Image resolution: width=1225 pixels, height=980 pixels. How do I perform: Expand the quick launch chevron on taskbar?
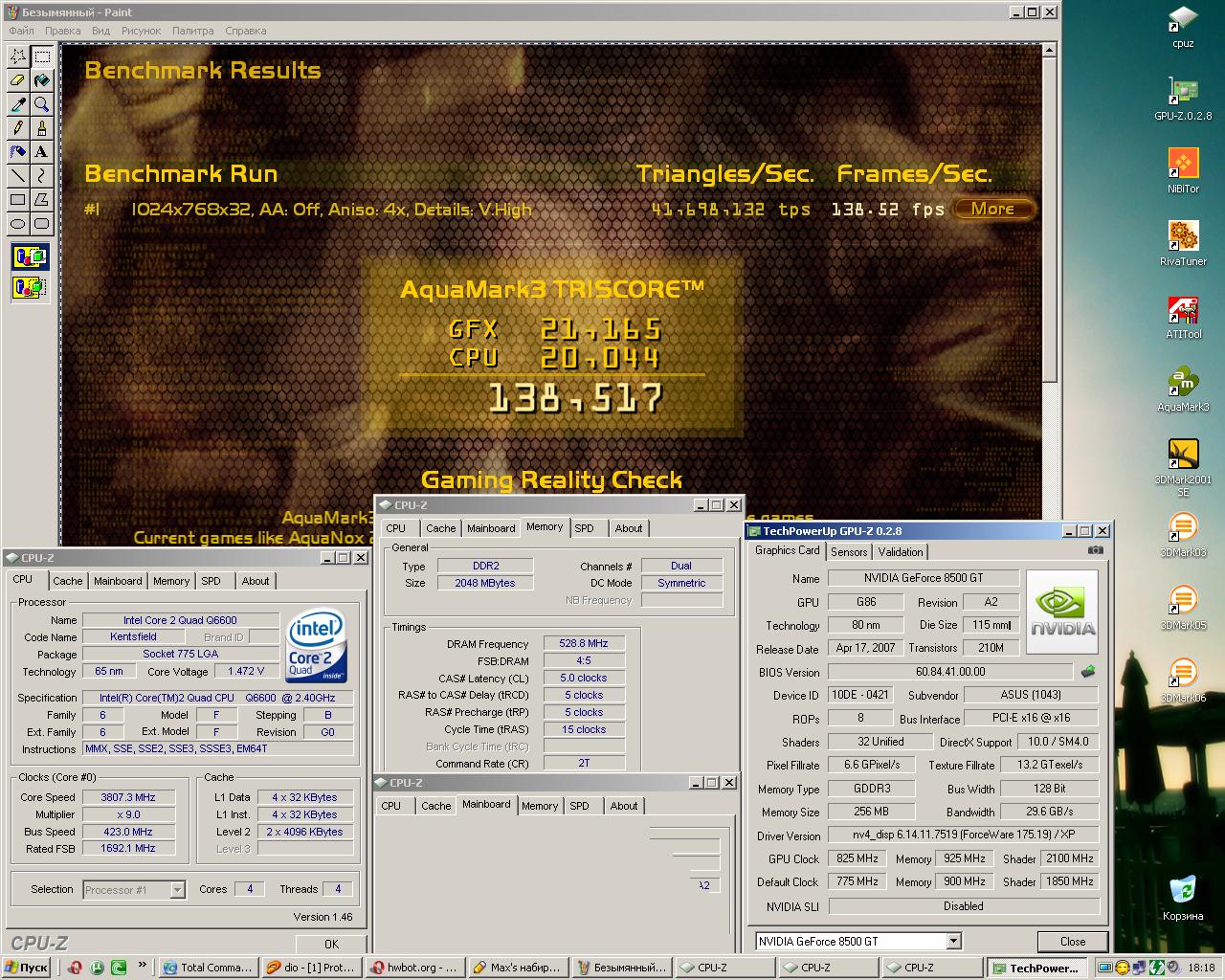(x=143, y=965)
